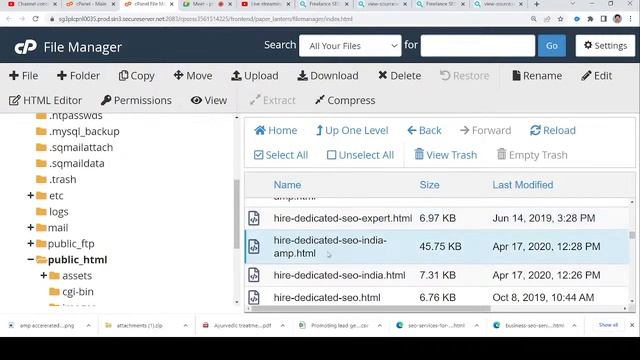Create a new folder with +Folder
Screen dimensions: 640x360
(78, 76)
